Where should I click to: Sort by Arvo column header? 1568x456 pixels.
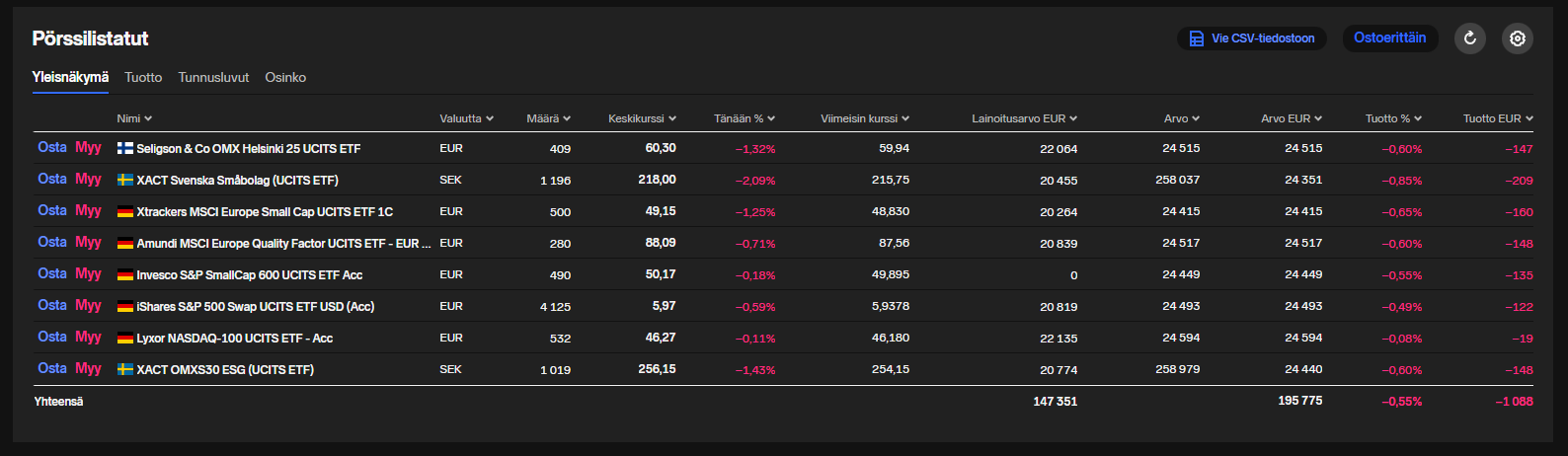pos(1182,118)
